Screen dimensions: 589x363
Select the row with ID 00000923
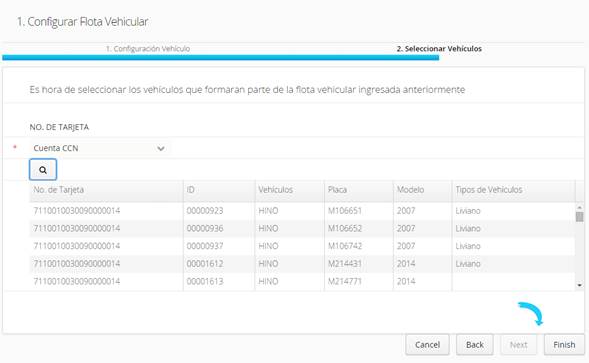(x=302, y=211)
